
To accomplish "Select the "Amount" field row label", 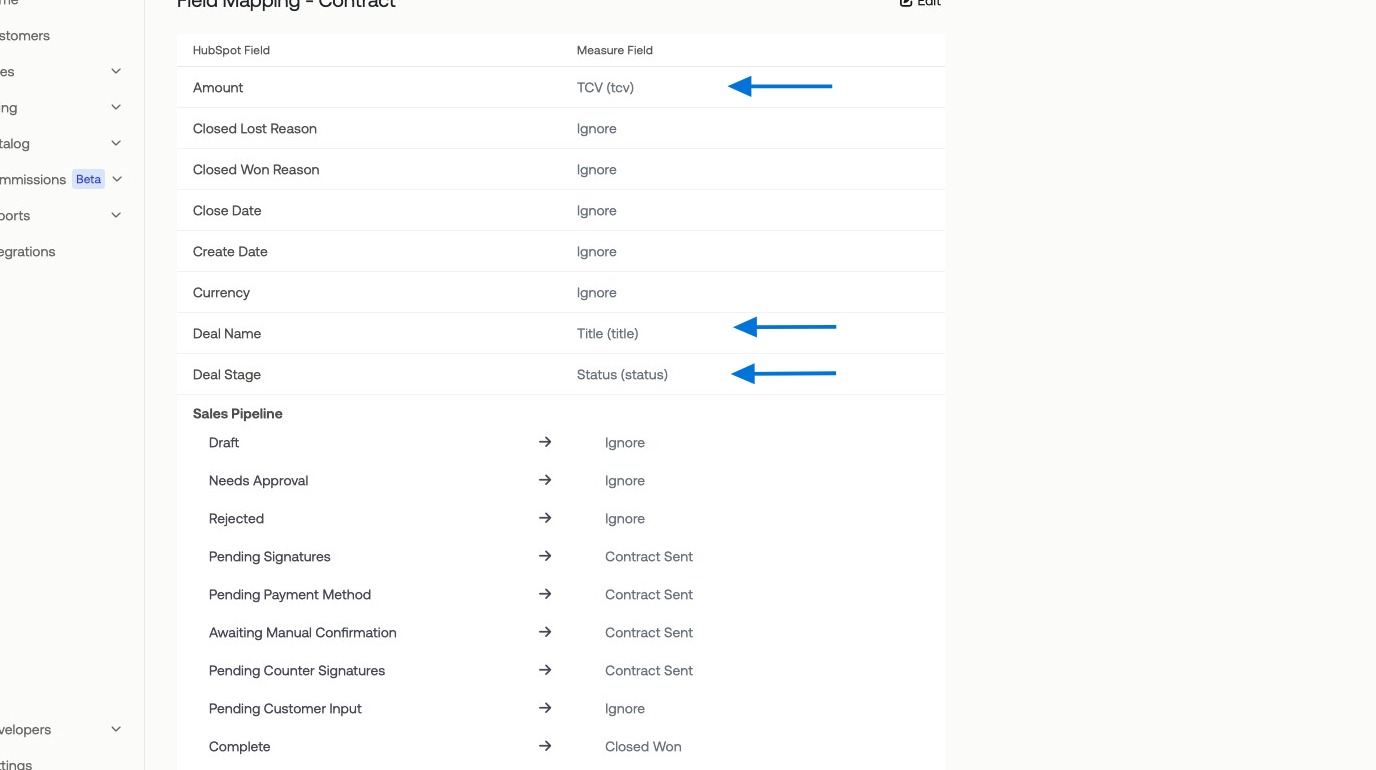I will click(218, 88).
